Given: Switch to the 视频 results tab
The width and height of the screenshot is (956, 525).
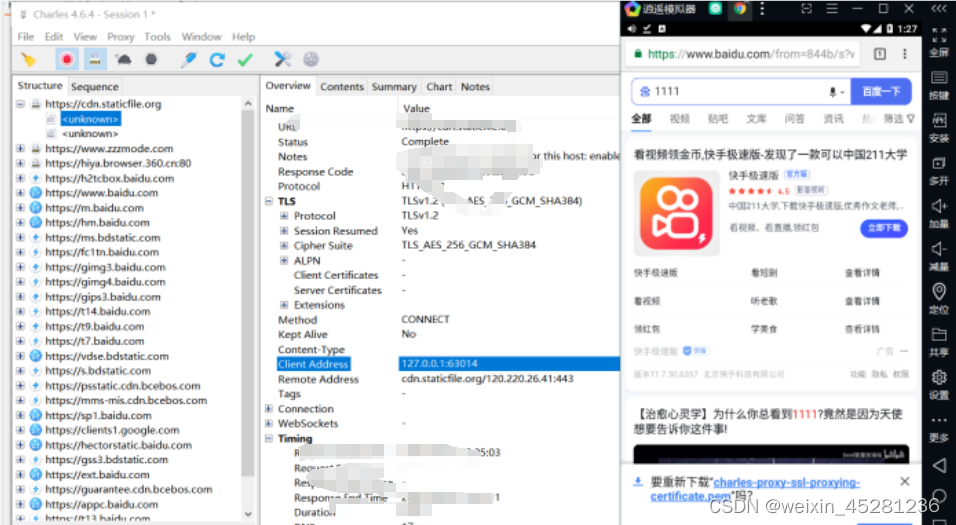Looking at the screenshot, I should [679, 118].
